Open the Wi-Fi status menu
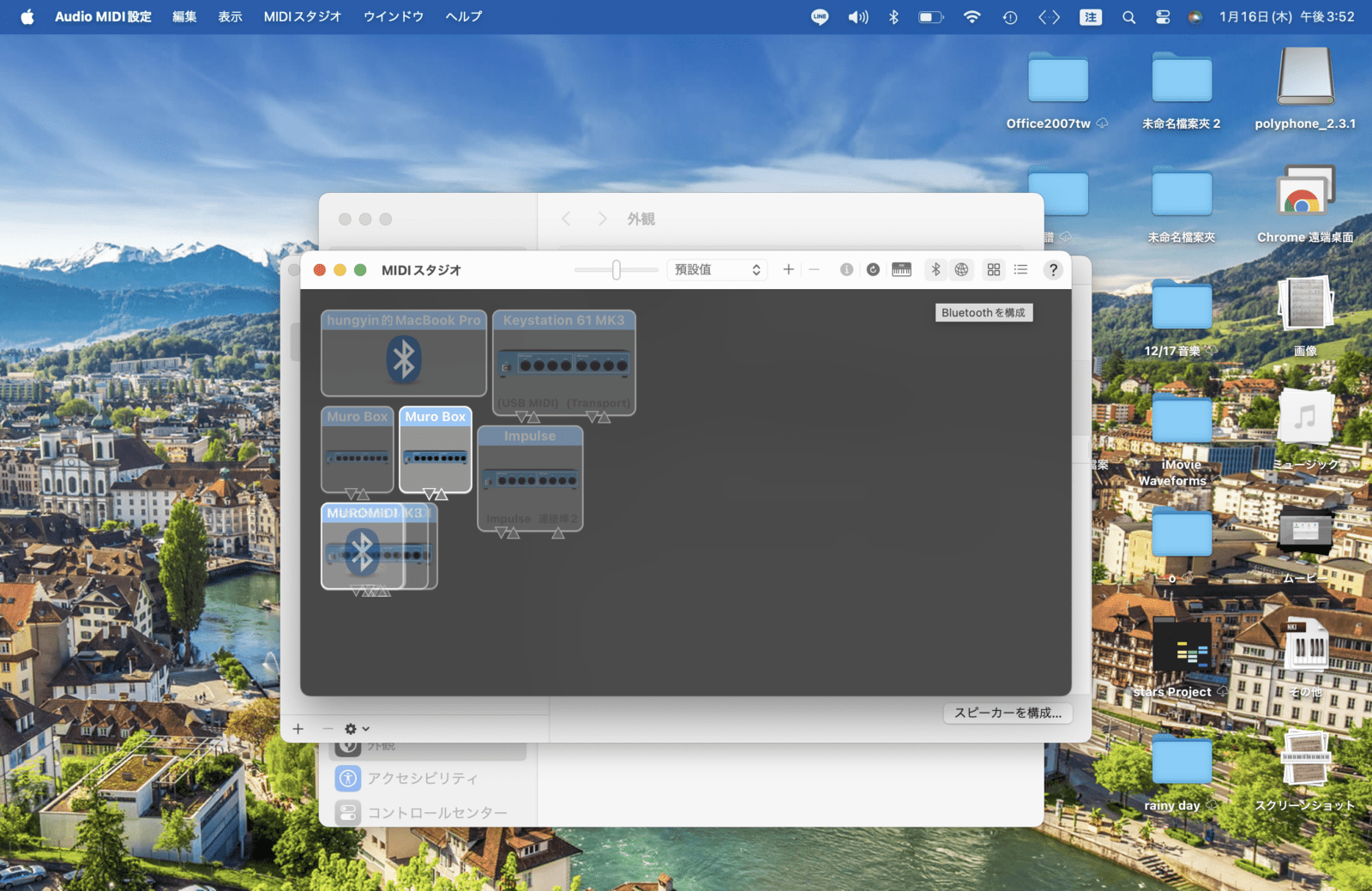 [x=972, y=17]
